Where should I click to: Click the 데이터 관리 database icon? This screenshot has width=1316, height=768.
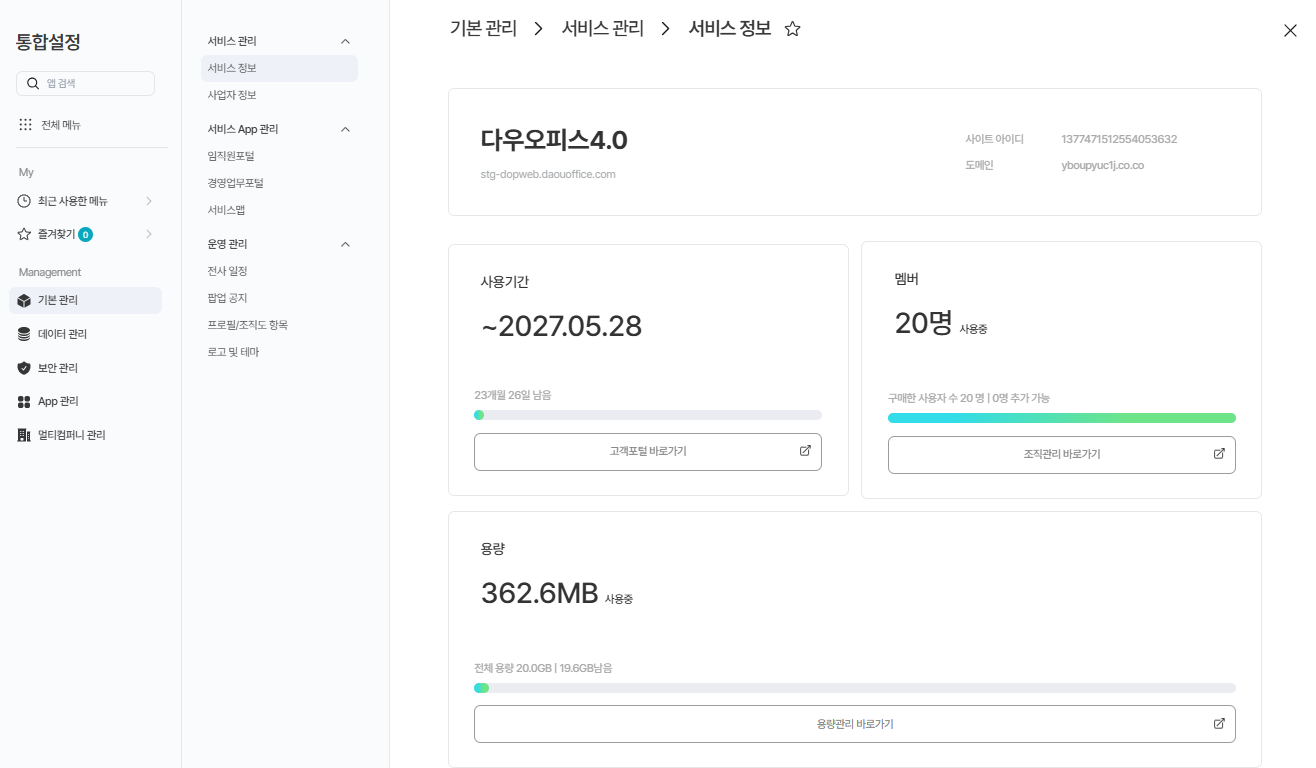[x=24, y=334]
